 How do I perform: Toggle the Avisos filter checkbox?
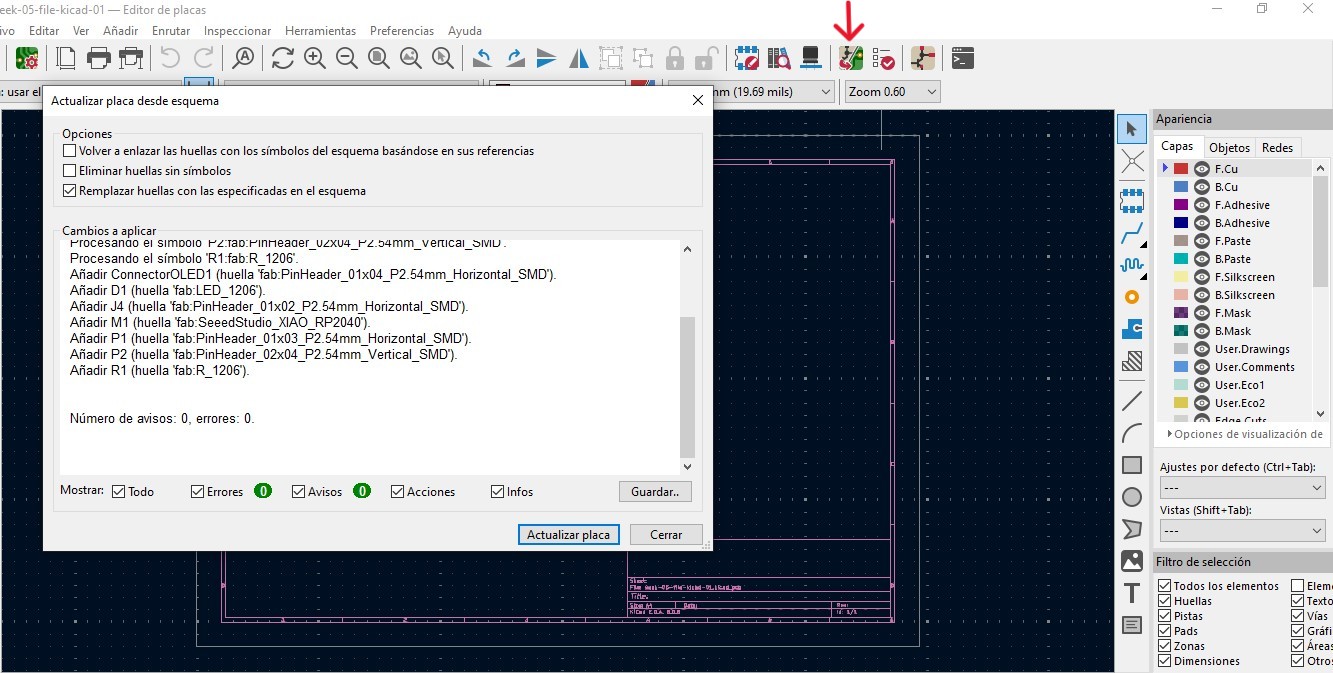pyautogui.click(x=298, y=491)
